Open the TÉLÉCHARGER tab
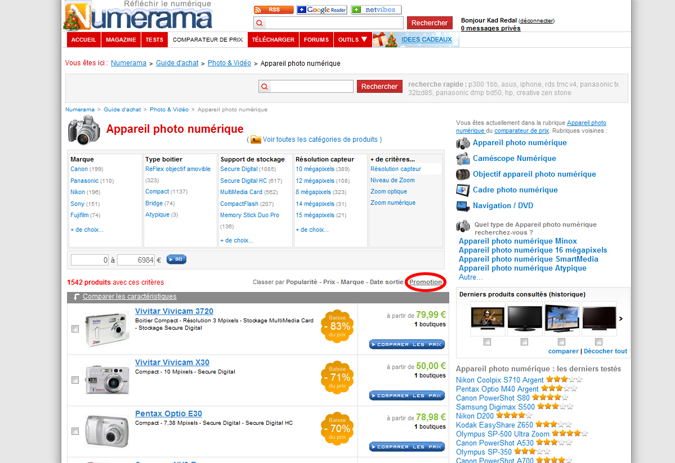Image resolution: width=675 pixels, height=463 pixels. pos(273,40)
